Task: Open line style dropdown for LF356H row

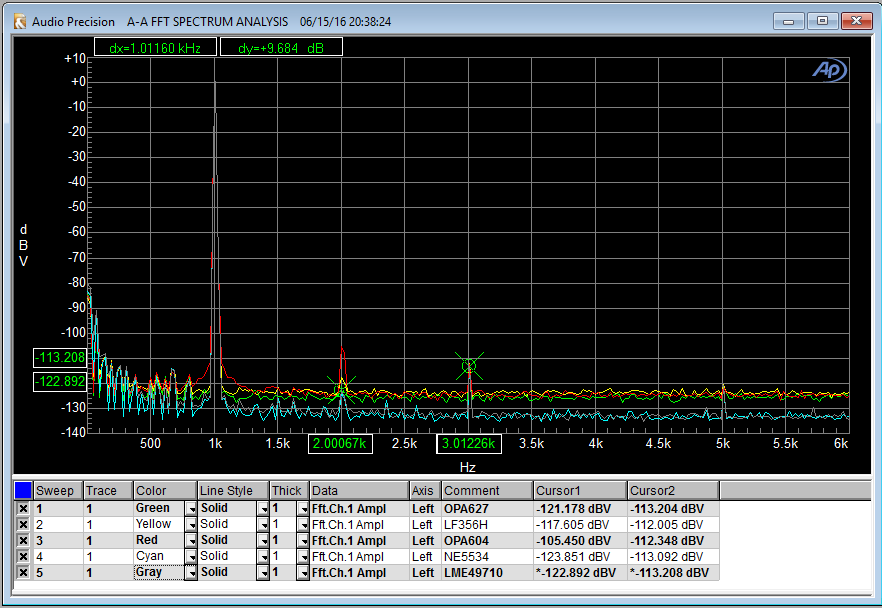Action: [263, 524]
